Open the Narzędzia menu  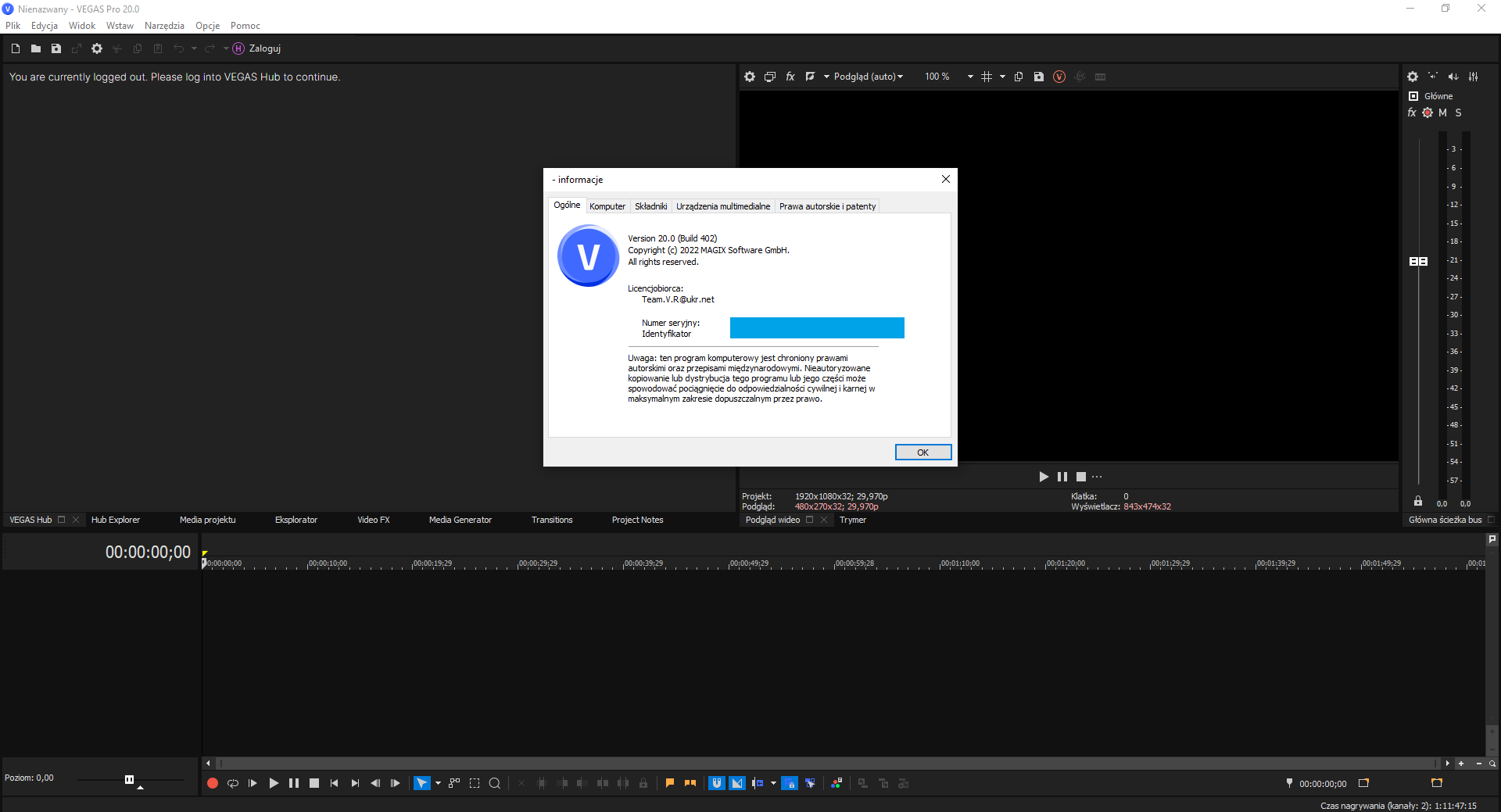164,26
